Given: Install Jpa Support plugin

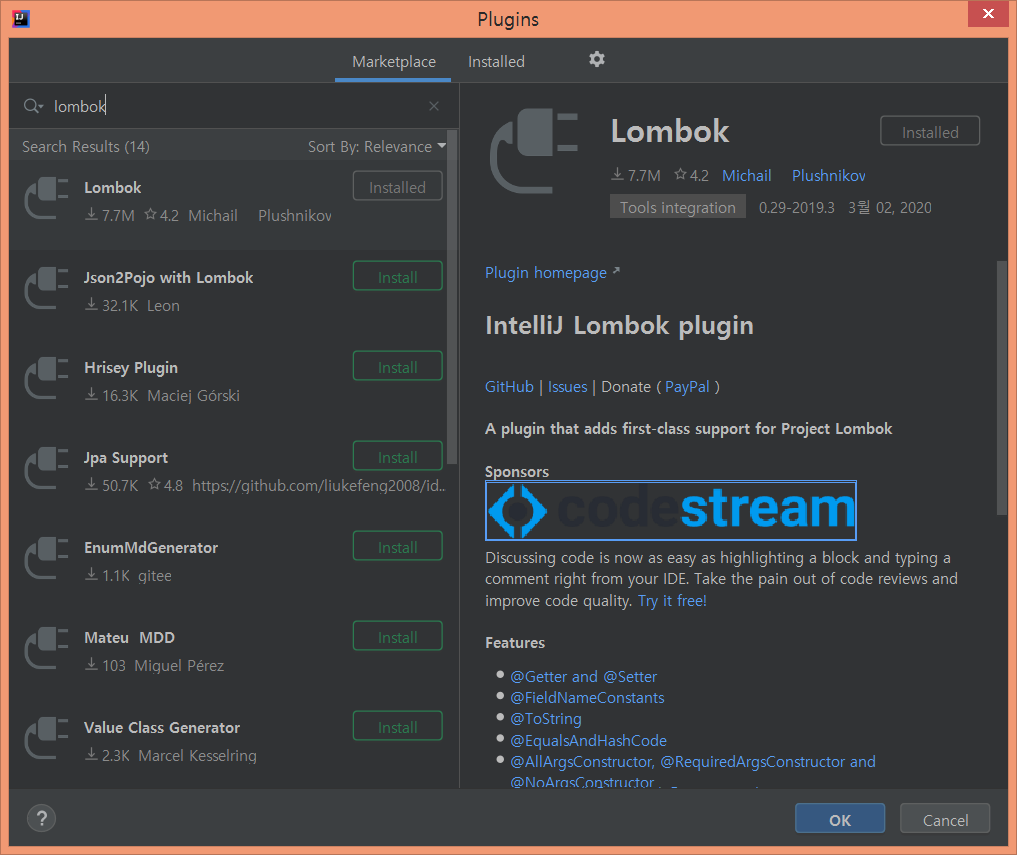Looking at the screenshot, I should pyautogui.click(x=398, y=457).
